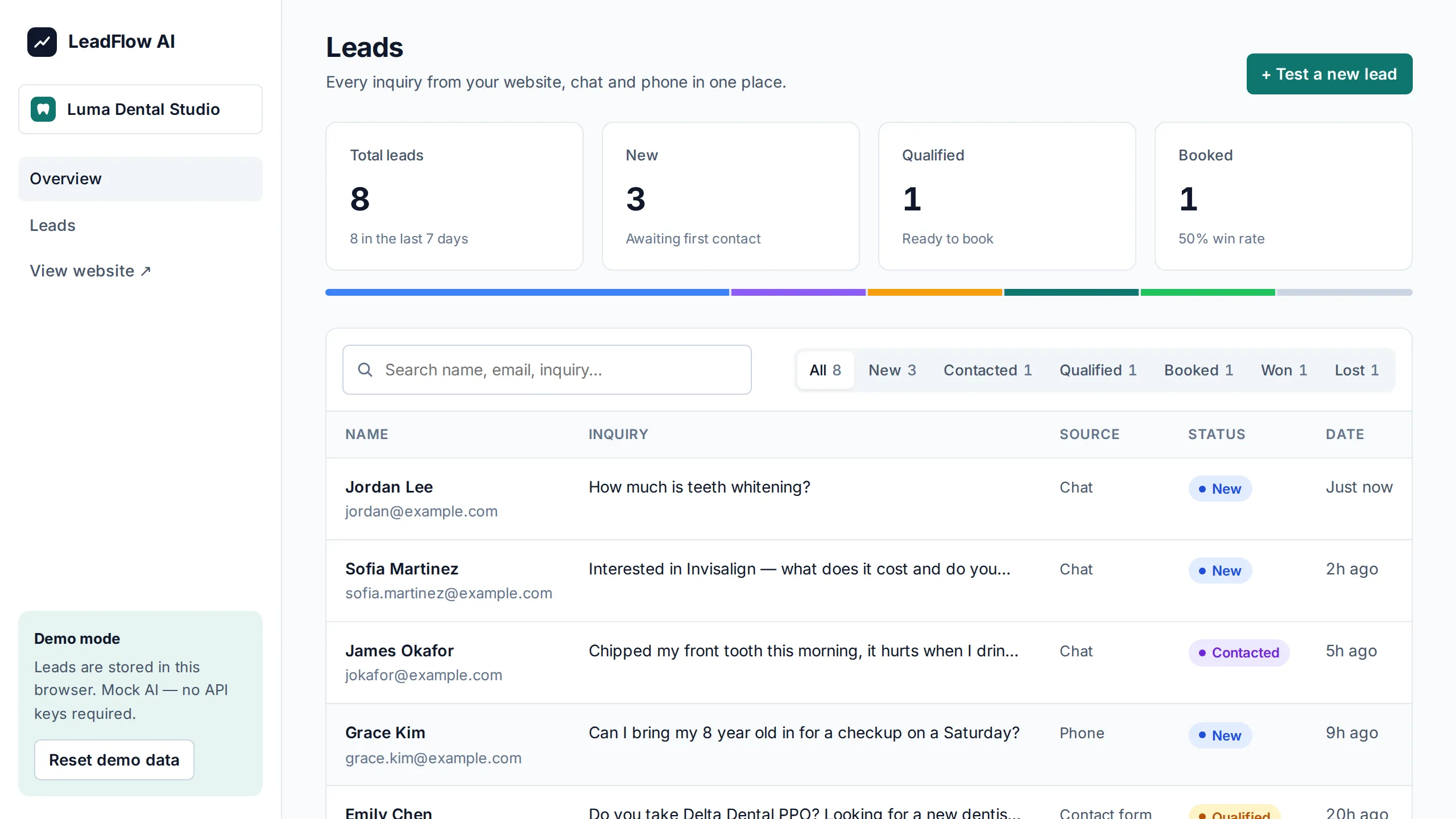Click Sofia Martinez's name
The image size is (1456, 819).
click(x=402, y=569)
